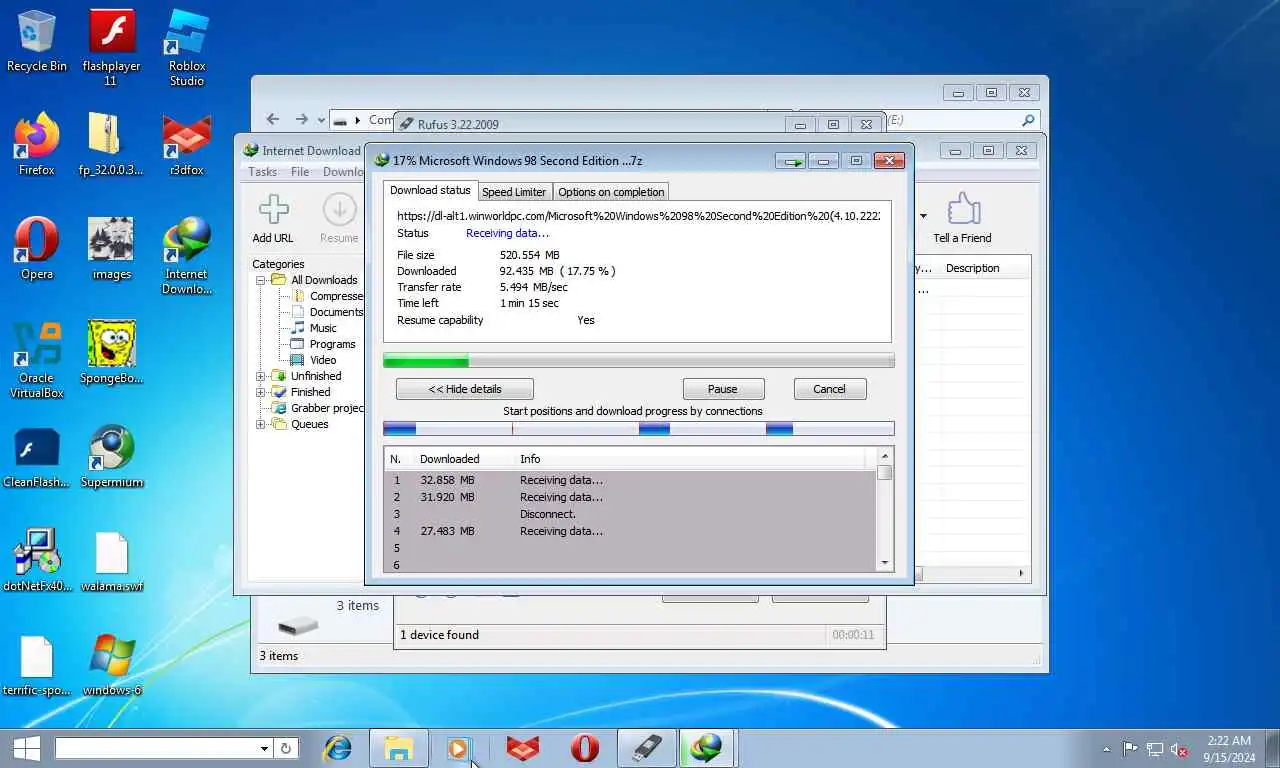Select the images folder desktop icon
This screenshot has height=768, width=1280.
pos(111,249)
